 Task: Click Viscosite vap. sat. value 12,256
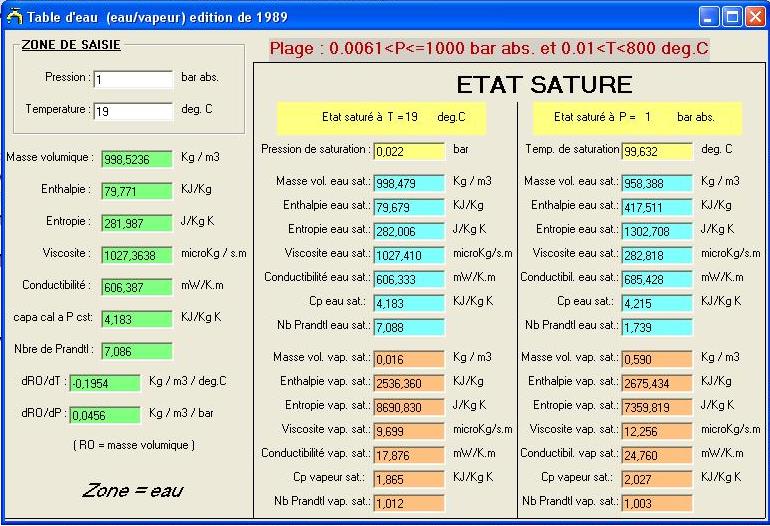click(657, 431)
